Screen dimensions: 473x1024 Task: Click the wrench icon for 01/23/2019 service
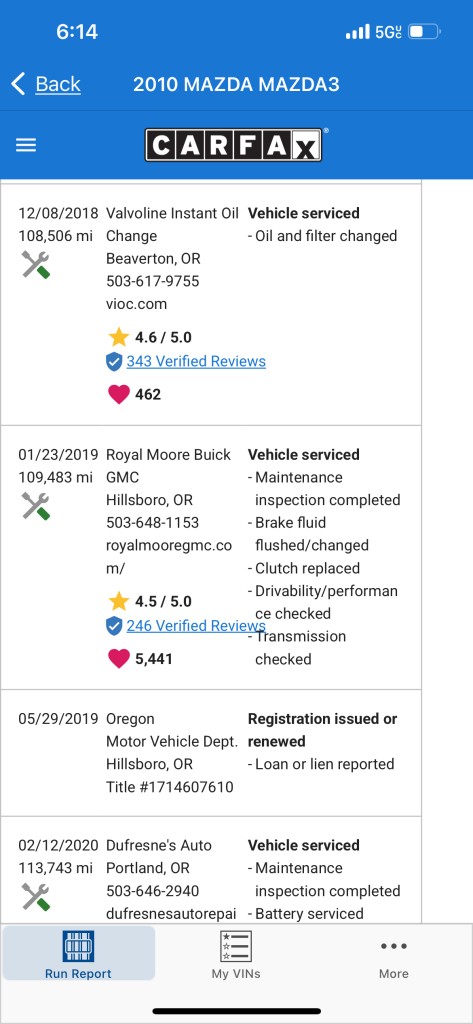35,506
